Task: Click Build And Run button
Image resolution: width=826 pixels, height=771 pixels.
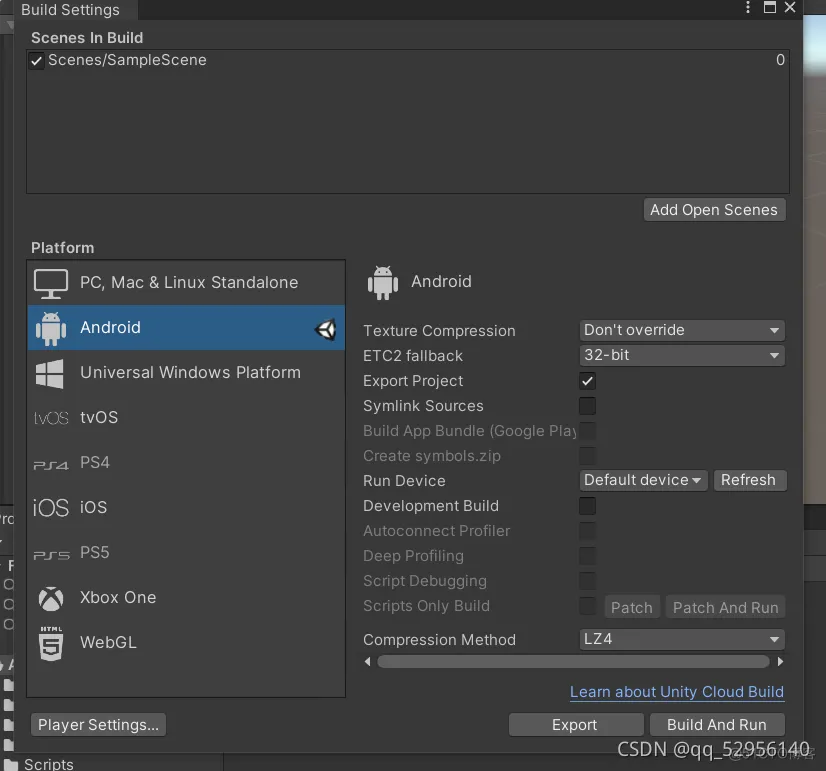Action: point(717,725)
